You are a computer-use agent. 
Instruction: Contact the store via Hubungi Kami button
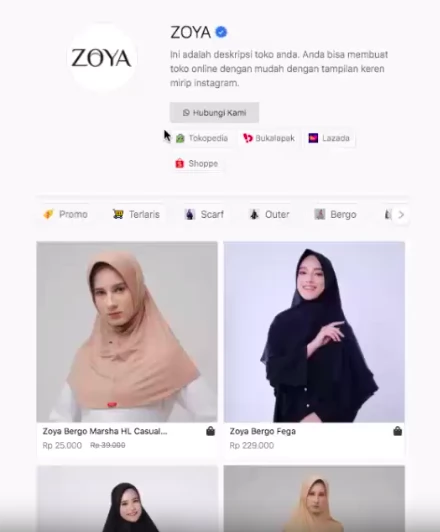click(x=214, y=113)
